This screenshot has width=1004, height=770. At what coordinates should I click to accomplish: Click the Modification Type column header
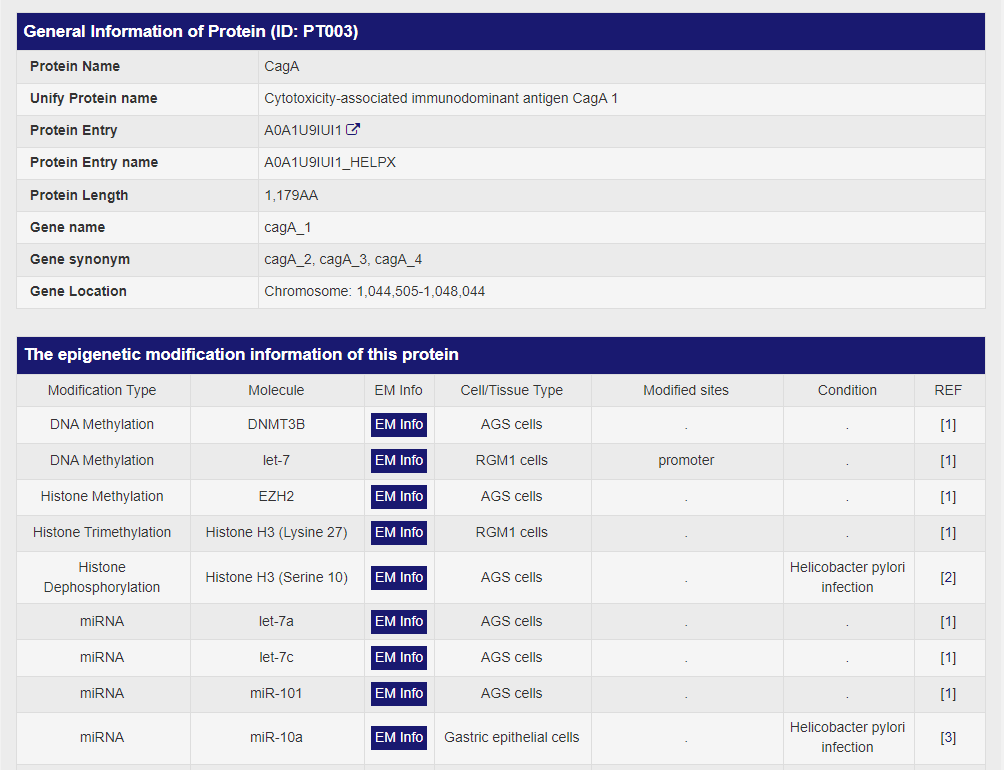tap(102, 390)
